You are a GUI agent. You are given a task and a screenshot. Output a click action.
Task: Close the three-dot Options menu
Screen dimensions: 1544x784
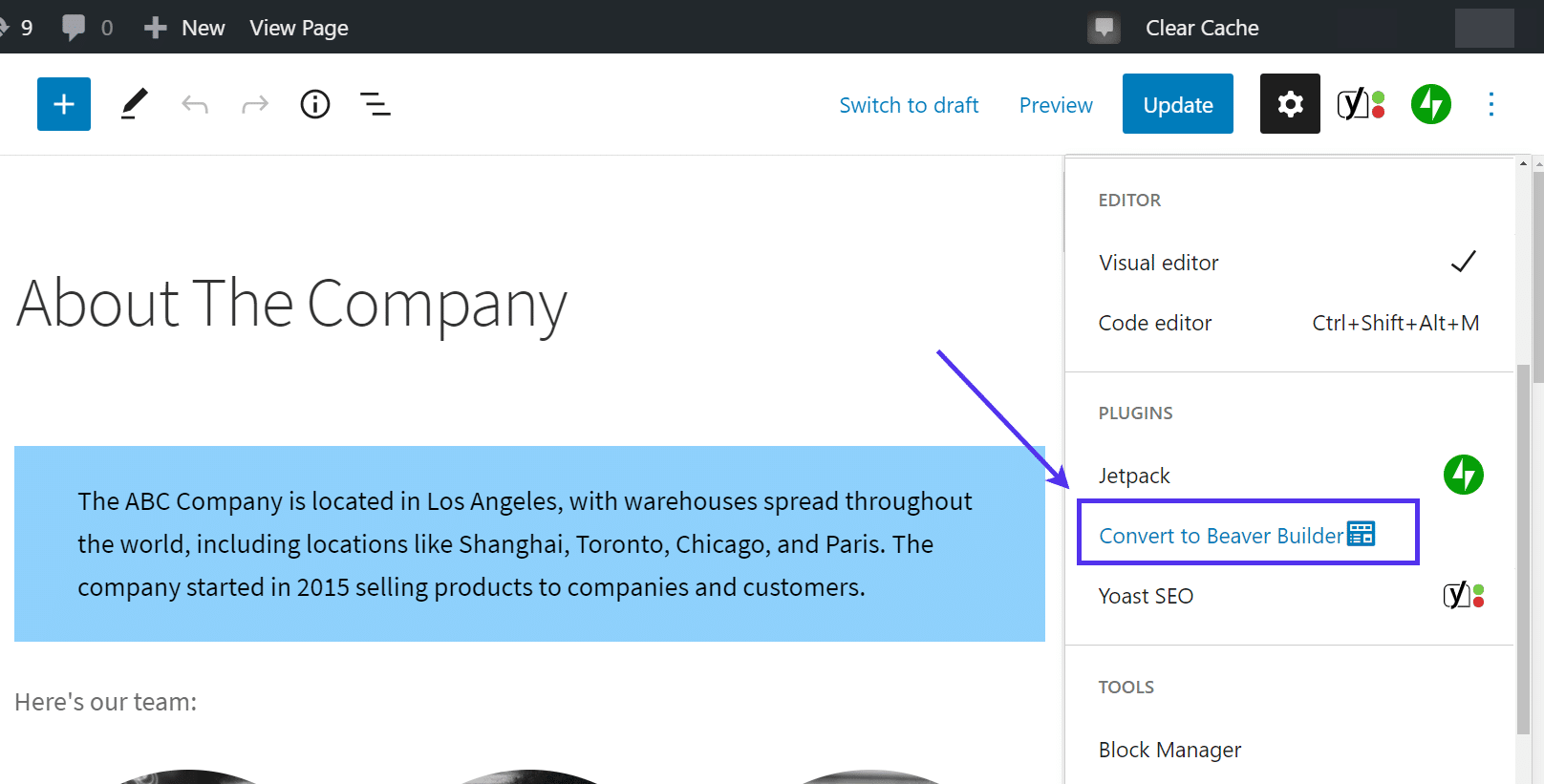(x=1490, y=104)
